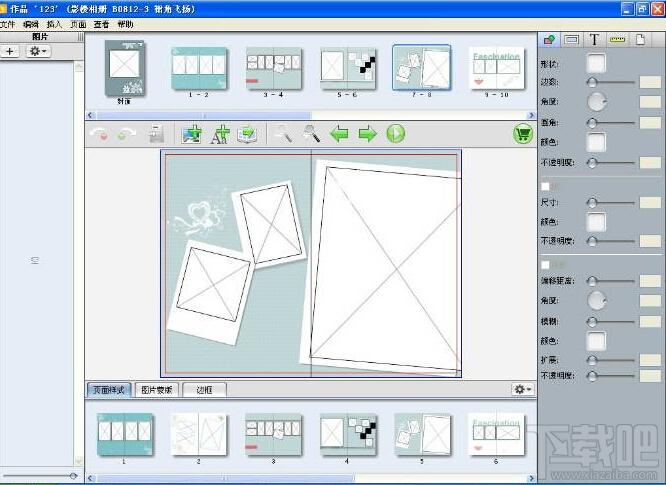The image size is (666, 485).
Task: Open the gear dropdown beside template tabs
Action: (522, 389)
